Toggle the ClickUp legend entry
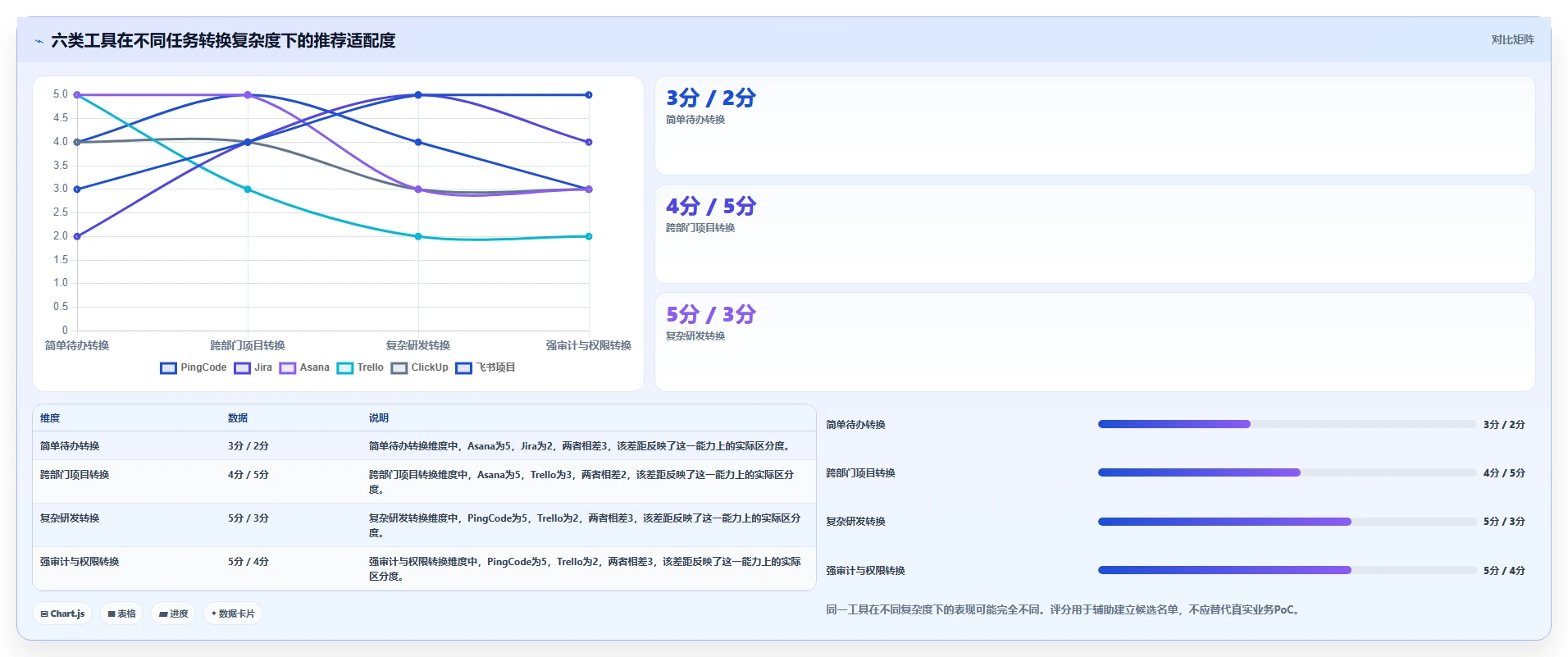Viewport: 1568px width, 657px height. (x=419, y=367)
